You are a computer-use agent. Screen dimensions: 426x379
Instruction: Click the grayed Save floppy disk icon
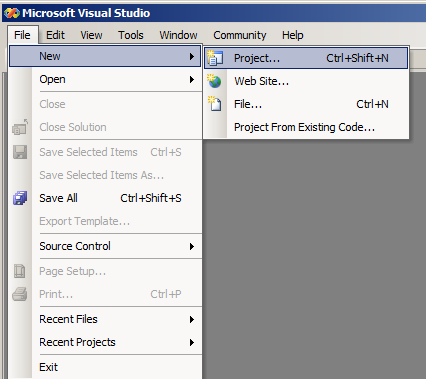pyautogui.click(x=20, y=152)
